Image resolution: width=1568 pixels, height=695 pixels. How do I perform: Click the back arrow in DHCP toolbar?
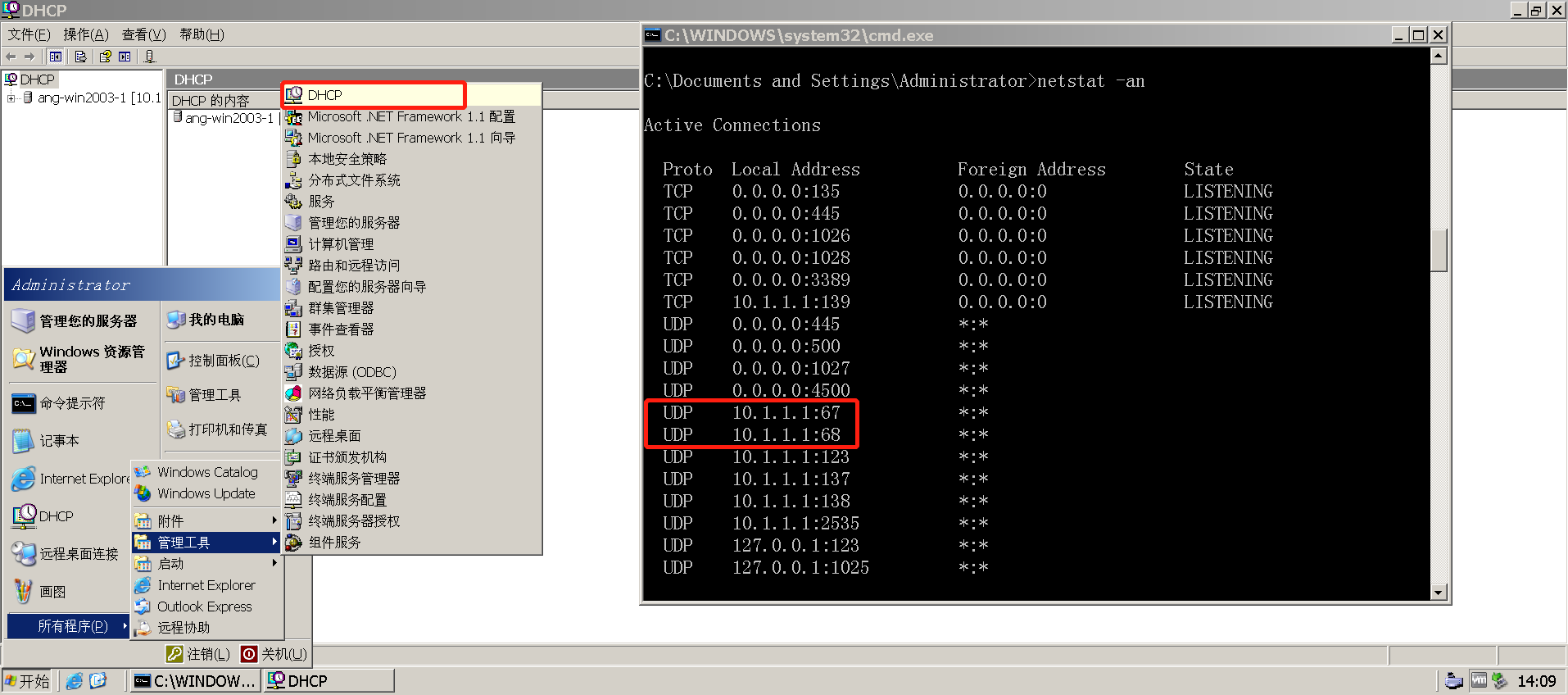11,57
